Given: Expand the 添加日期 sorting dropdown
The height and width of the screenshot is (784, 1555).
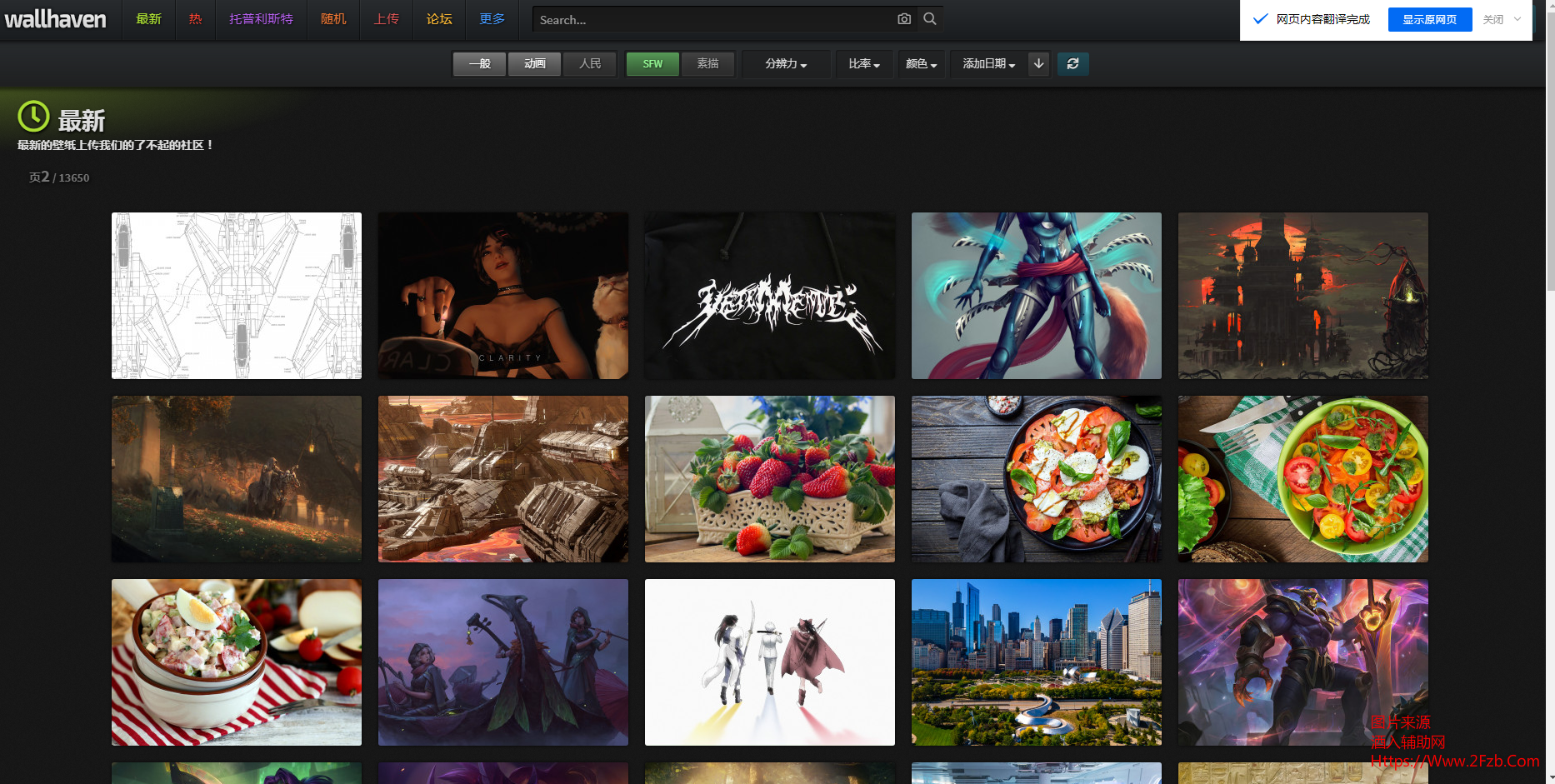Looking at the screenshot, I should 988,63.
